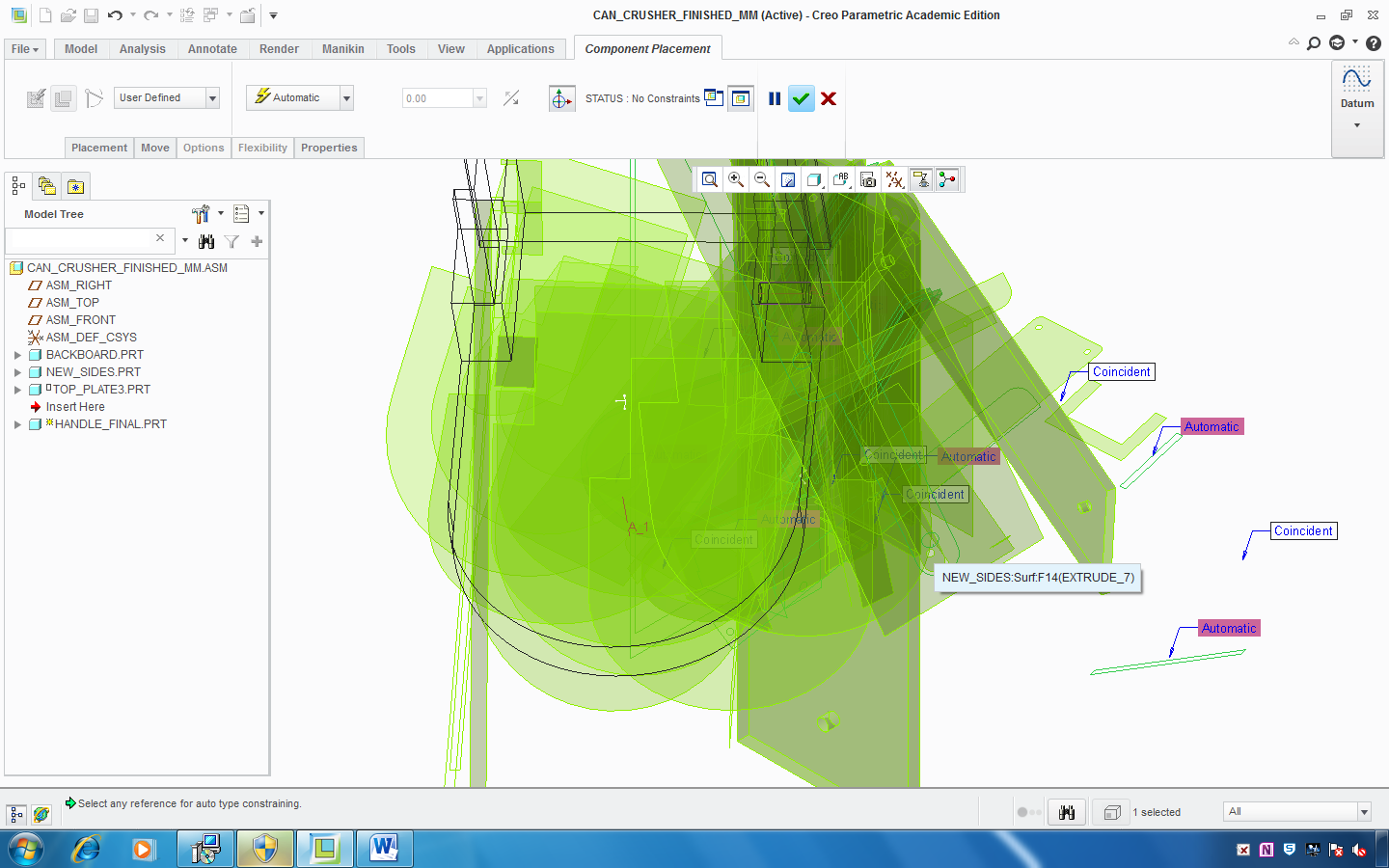Toggle component display in assembly window
The width and height of the screenshot is (1389, 868).
[x=741, y=97]
